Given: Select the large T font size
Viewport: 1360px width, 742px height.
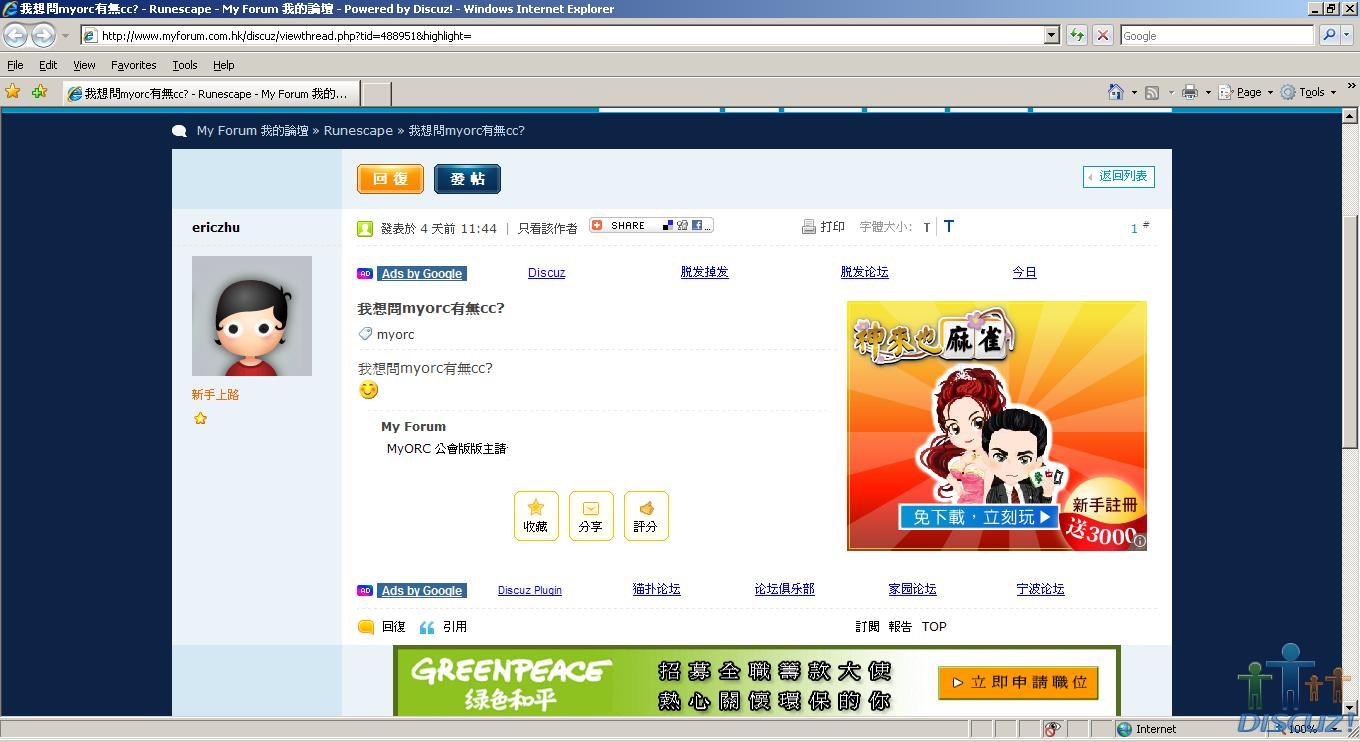Looking at the screenshot, I should point(949,227).
